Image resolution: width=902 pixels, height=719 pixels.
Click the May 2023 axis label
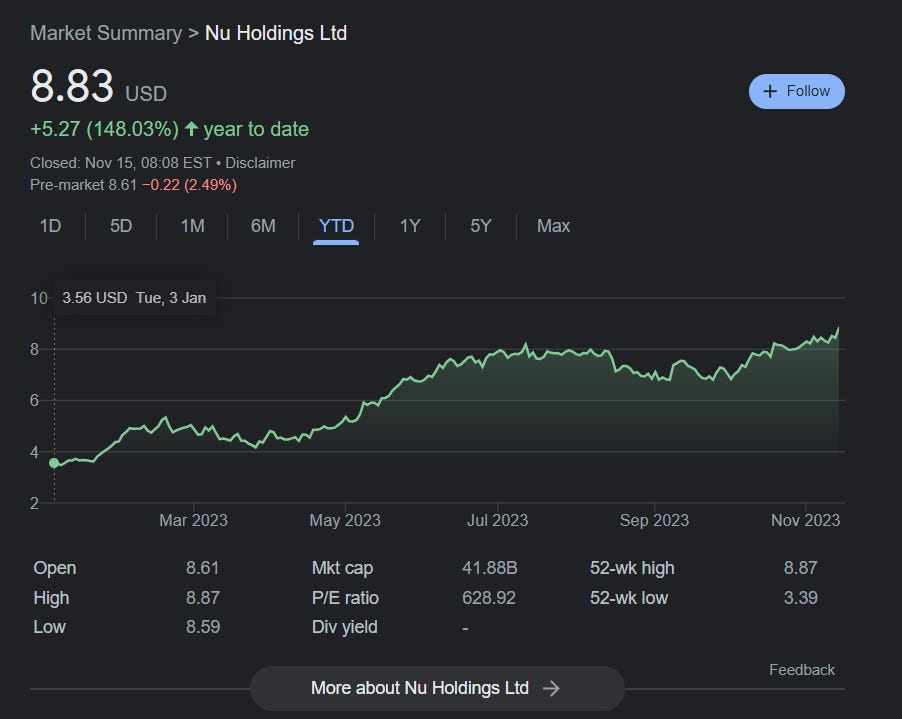click(345, 521)
